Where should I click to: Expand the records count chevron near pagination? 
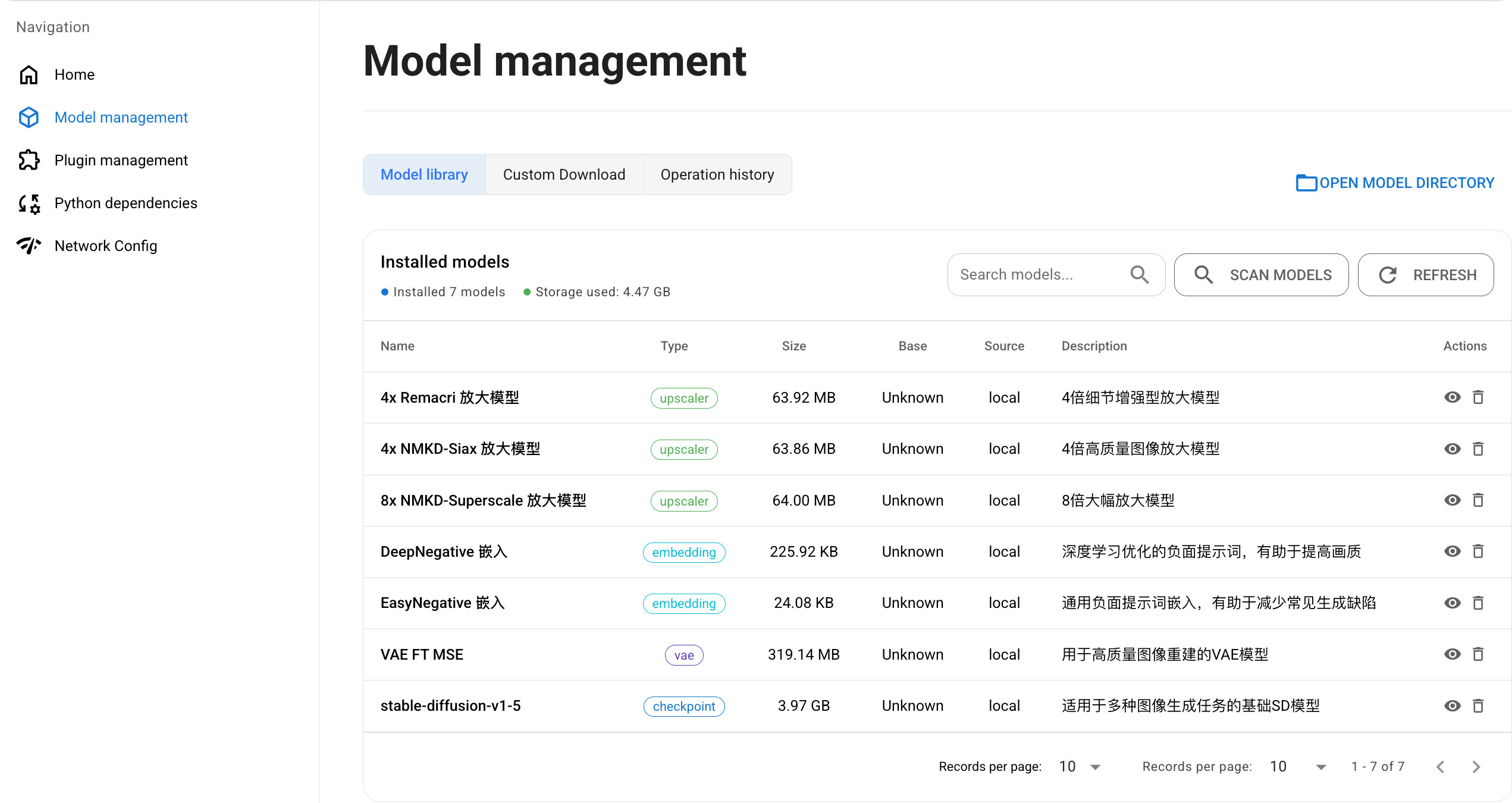coord(1320,767)
